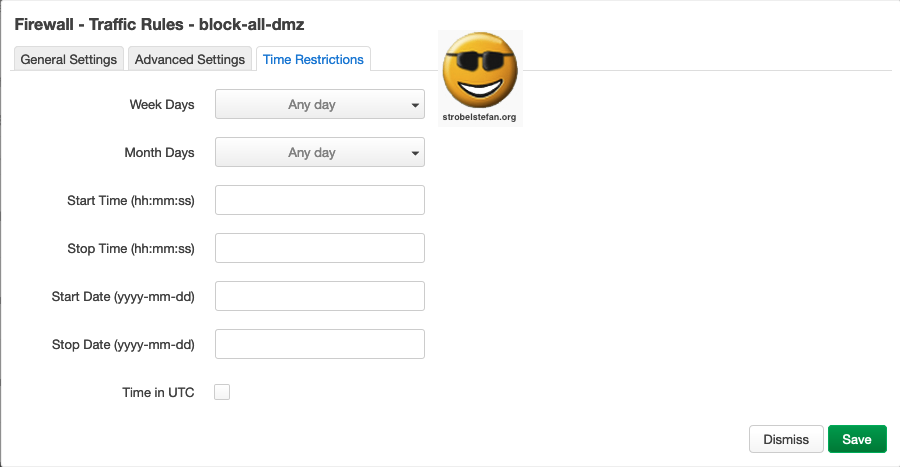Viewport: 900px width, 467px height.
Task: Enable the Time in UTC checkbox
Action: (222, 392)
